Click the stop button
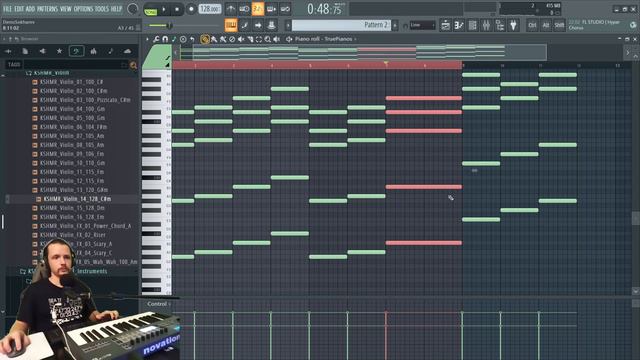Image resolution: width=640 pixels, height=360 pixels. (x=177, y=9)
